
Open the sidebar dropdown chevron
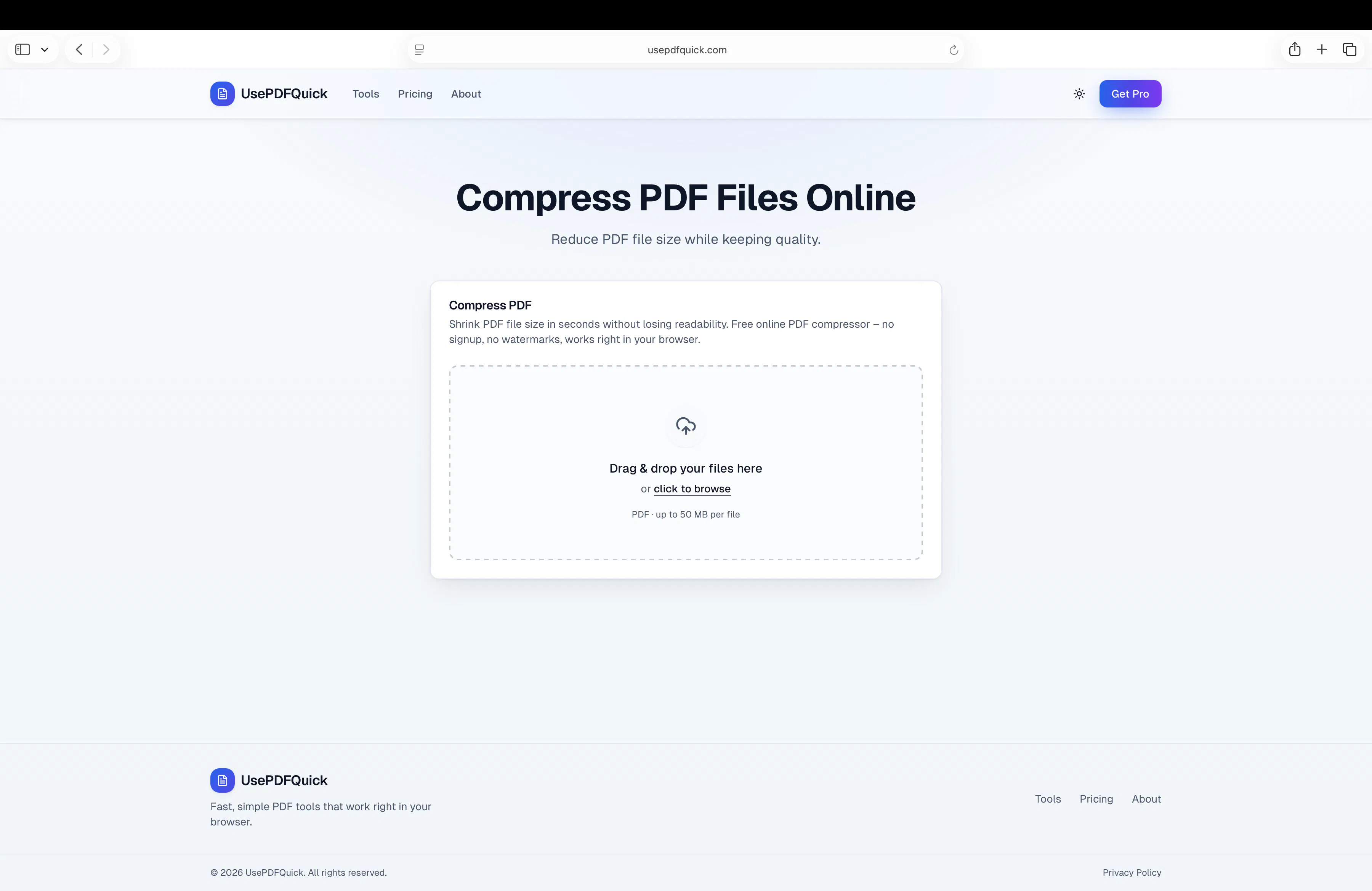[44, 50]
